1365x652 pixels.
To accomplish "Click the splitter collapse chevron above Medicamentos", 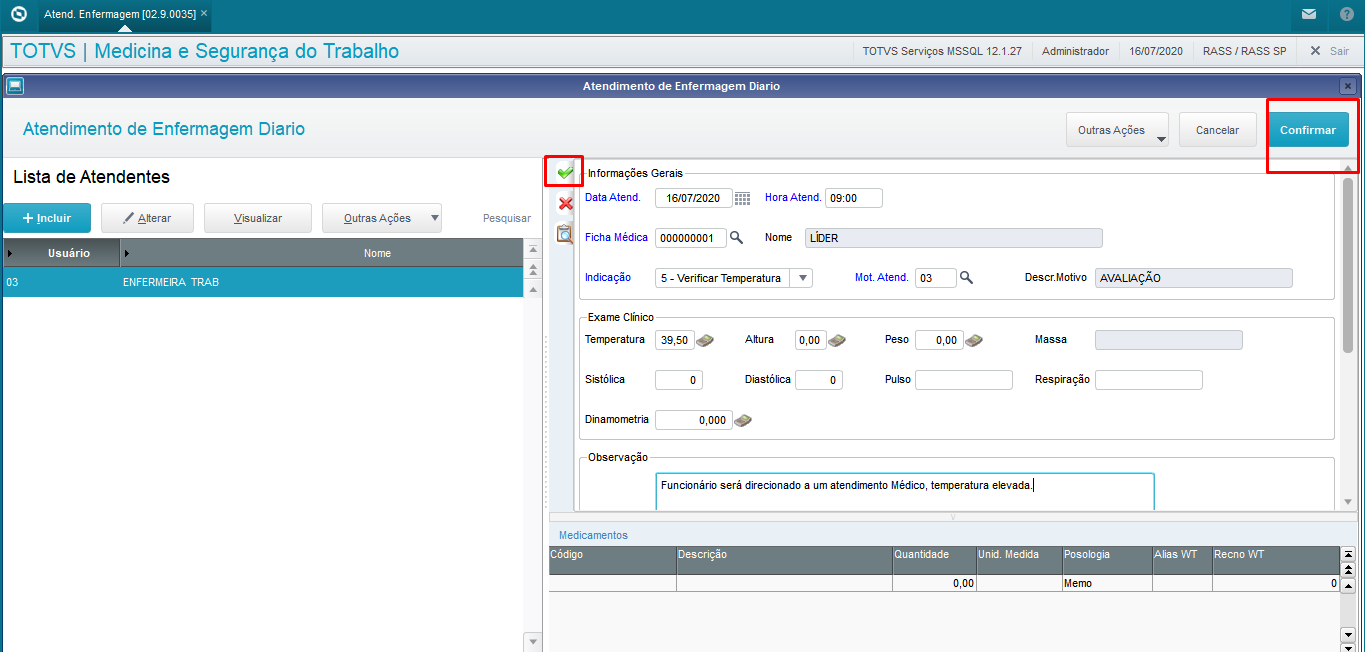I will pyautogui.click(x=952, y=517).
